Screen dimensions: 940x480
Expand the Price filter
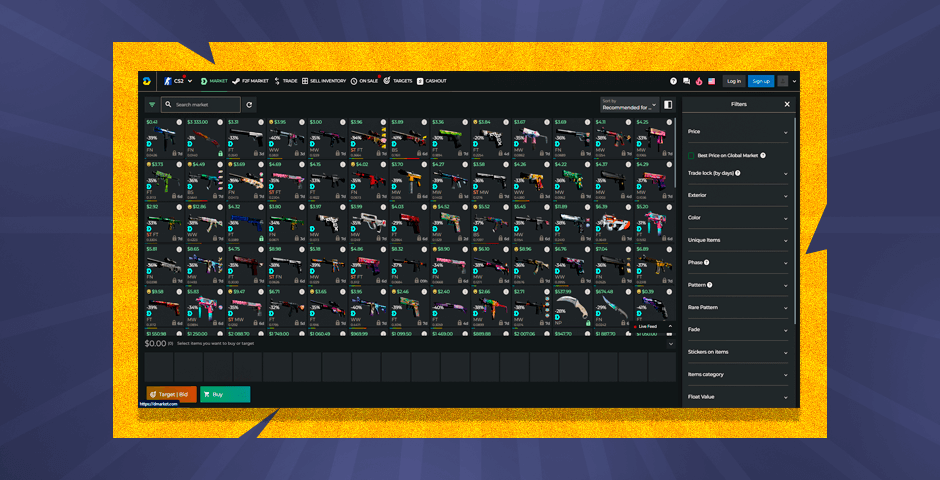(738, 131)
